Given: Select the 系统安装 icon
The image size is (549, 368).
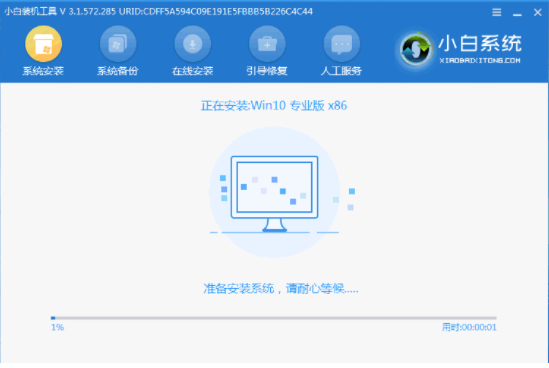Looking at the screenshot, I should tap(43, 44).
